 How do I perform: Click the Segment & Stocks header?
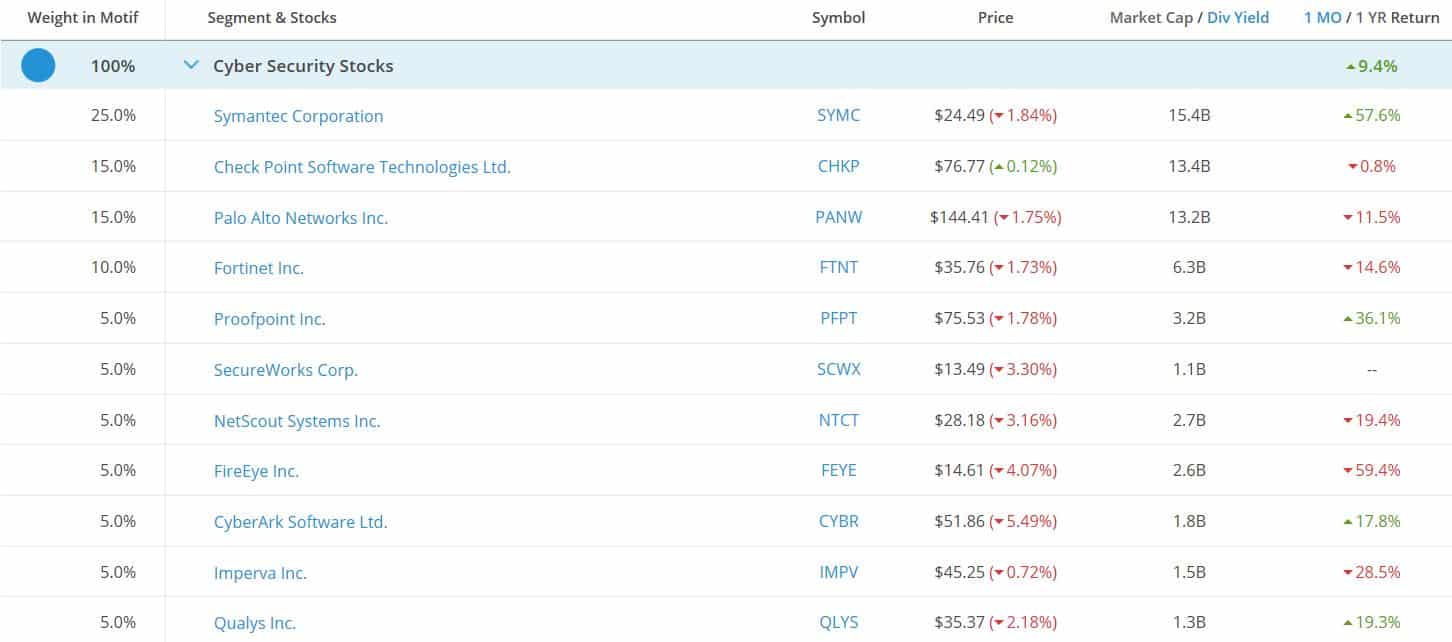click(x=272, y=18)
